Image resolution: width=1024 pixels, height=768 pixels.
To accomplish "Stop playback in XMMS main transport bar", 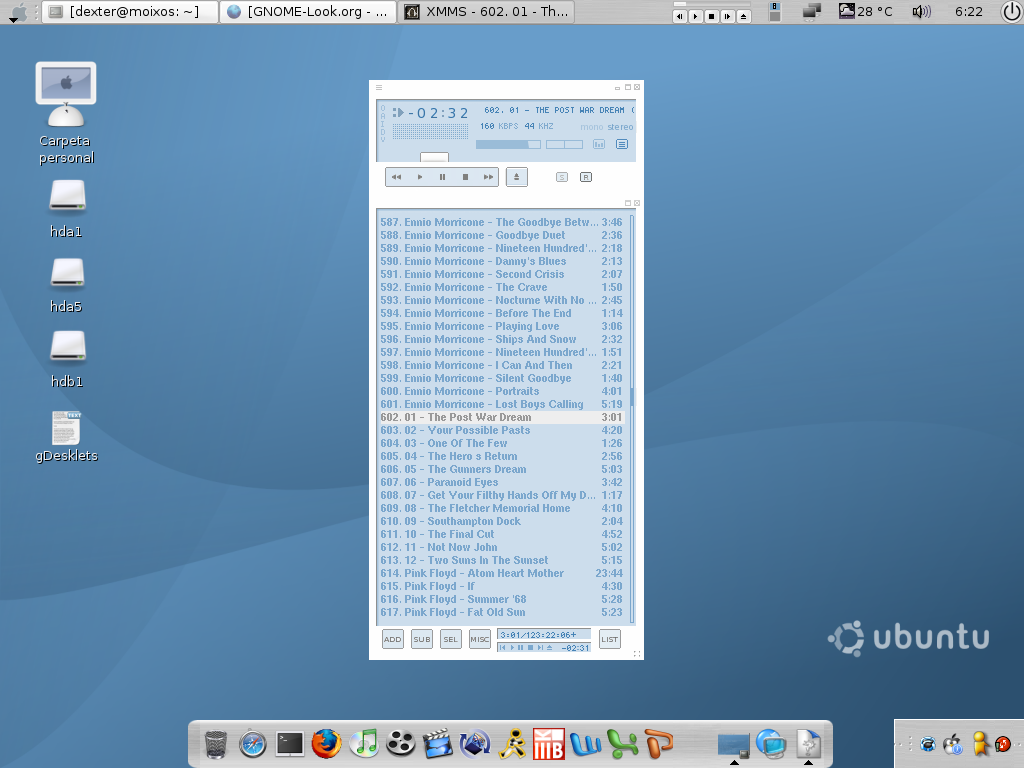I will [x=465, y=177].
